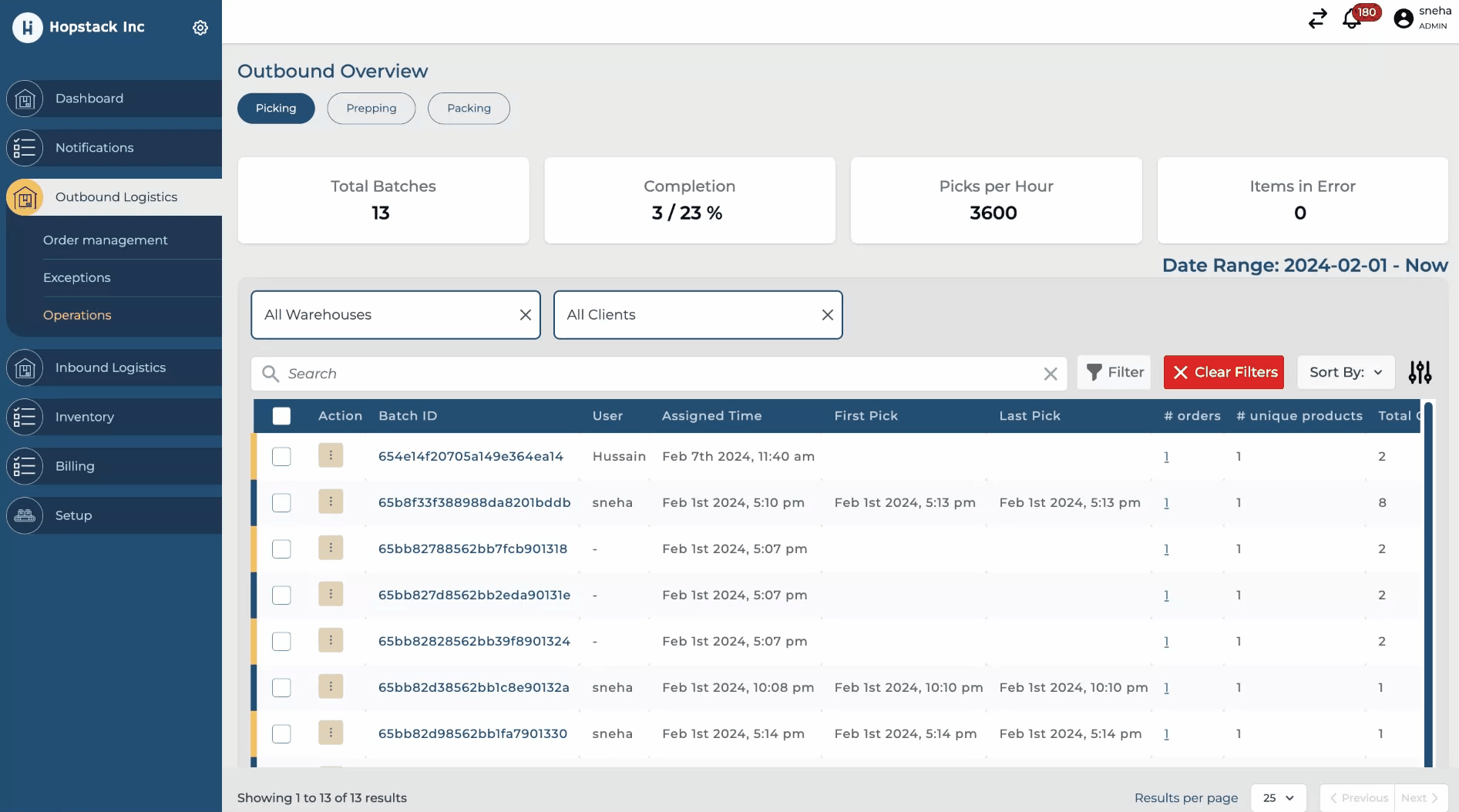Toggle the select-all checkbox in table header
This screenshot has width=1459, height=812.
pos(281,416)
